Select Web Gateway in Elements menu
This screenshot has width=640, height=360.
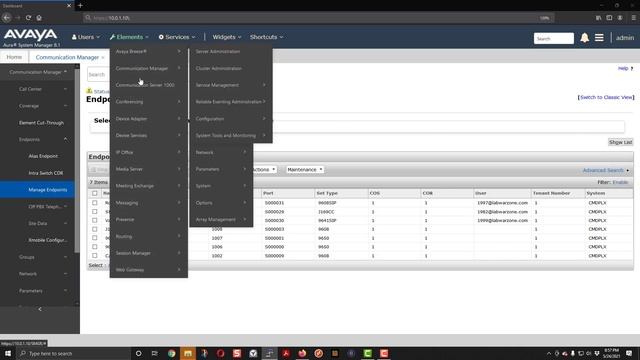(149, 270)
